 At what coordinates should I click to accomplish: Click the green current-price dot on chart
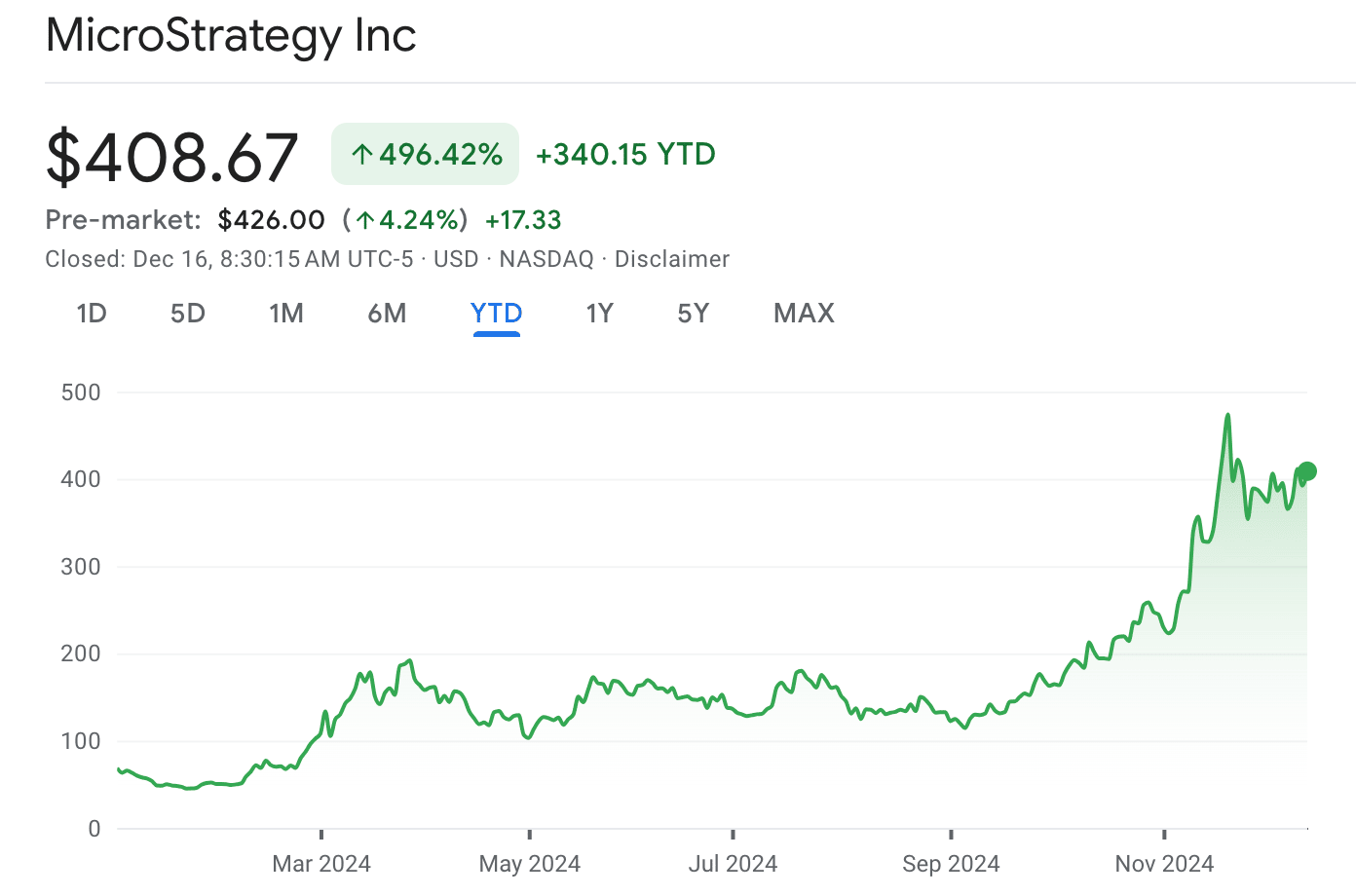coord(1307,471)
